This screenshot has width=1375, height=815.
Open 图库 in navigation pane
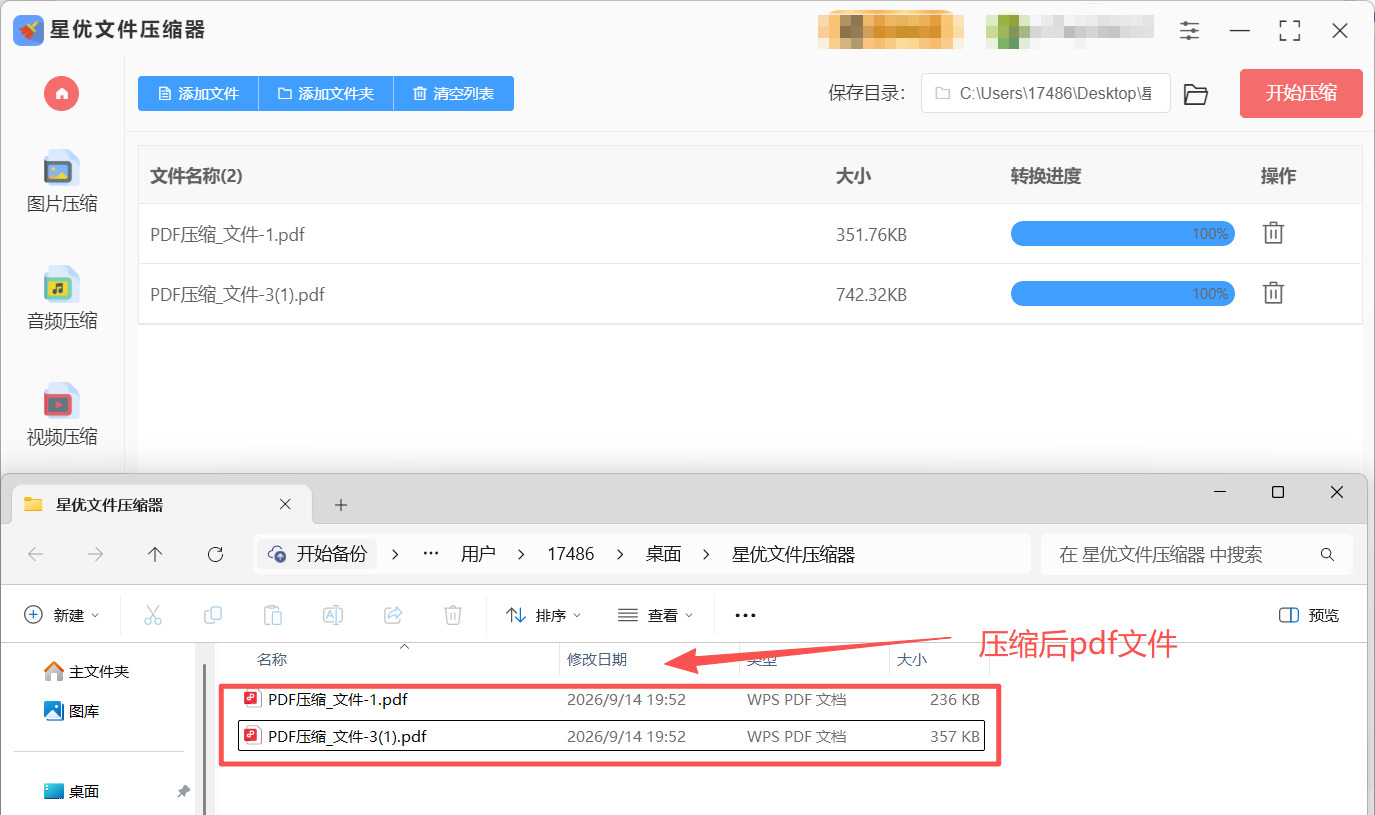72,711
